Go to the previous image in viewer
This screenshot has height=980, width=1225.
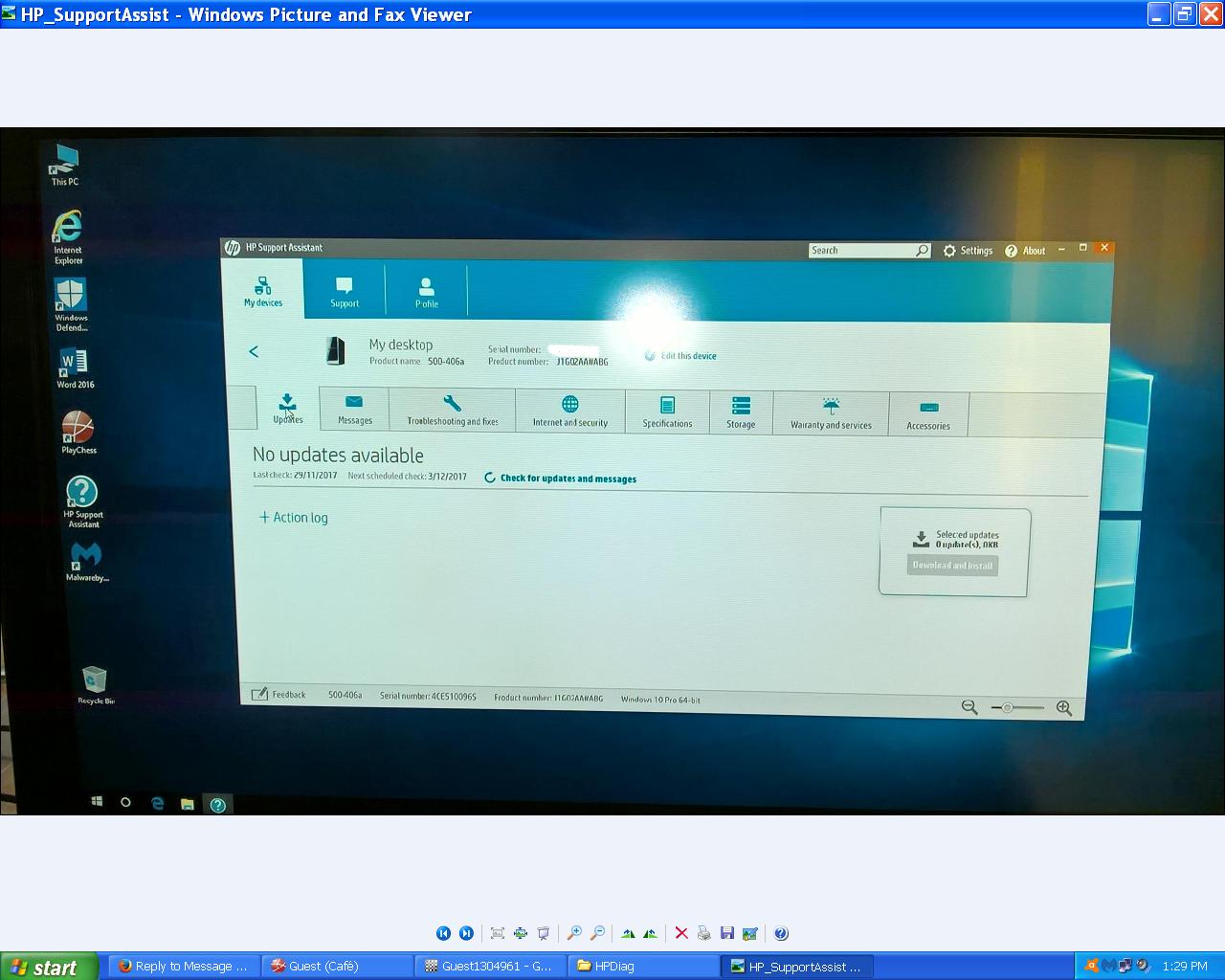pyautogui.click(x=443, y=933)
